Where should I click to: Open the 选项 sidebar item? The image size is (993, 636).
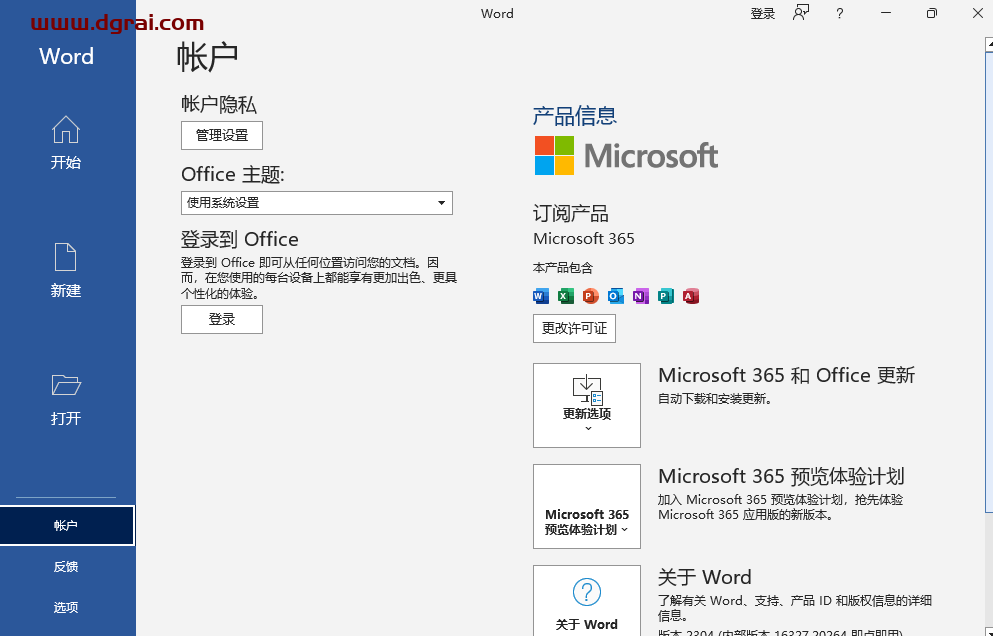coord(67,607)
